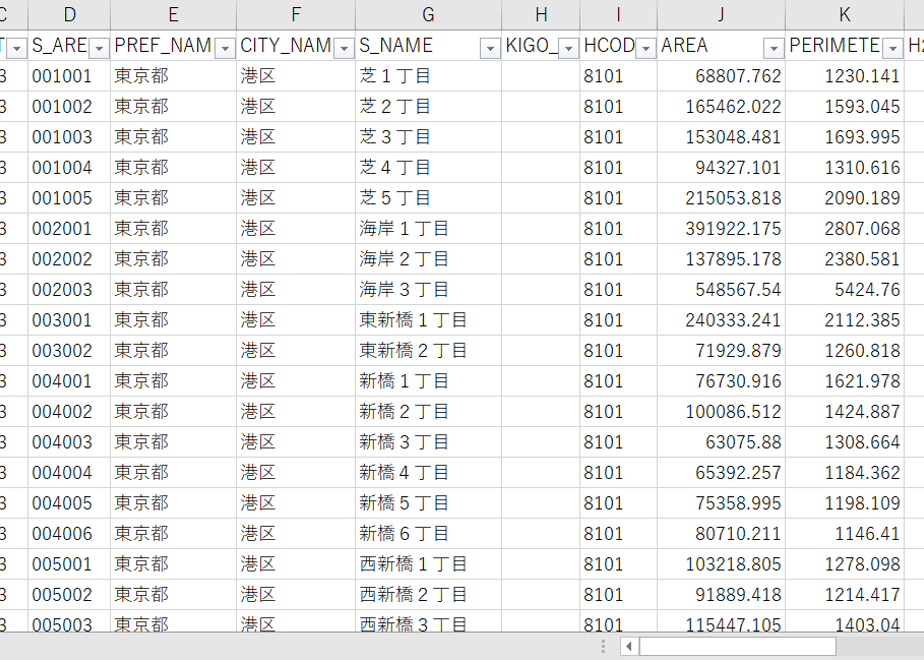Image resolution: width=924 pixels, height=660 pixels.
Task: Select 港区 cell in the 芝３丁目 row
Action: click(296, 137)
